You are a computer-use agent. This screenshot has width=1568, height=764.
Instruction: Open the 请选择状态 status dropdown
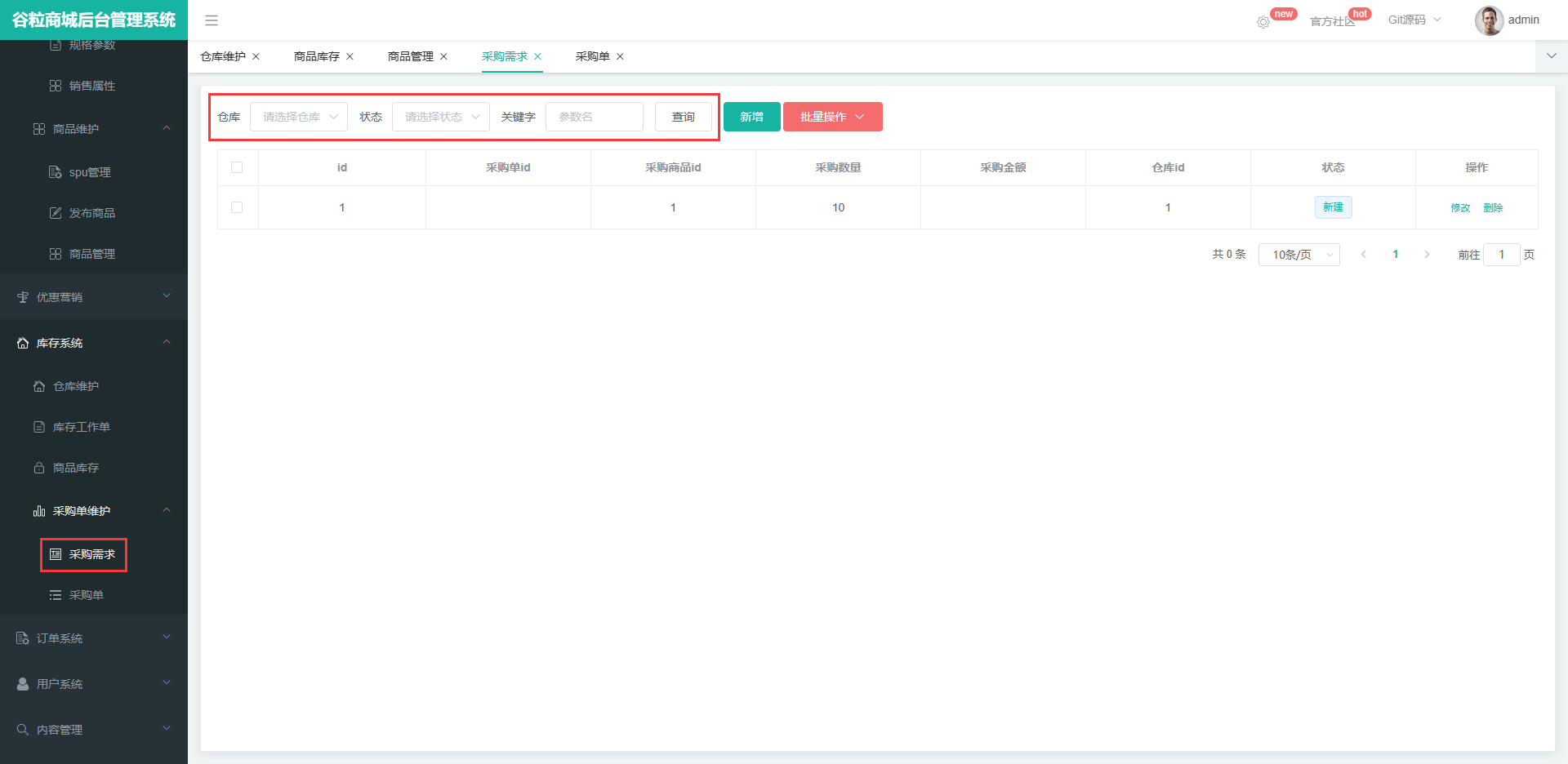pyautogui.click(x=441, y=117)
